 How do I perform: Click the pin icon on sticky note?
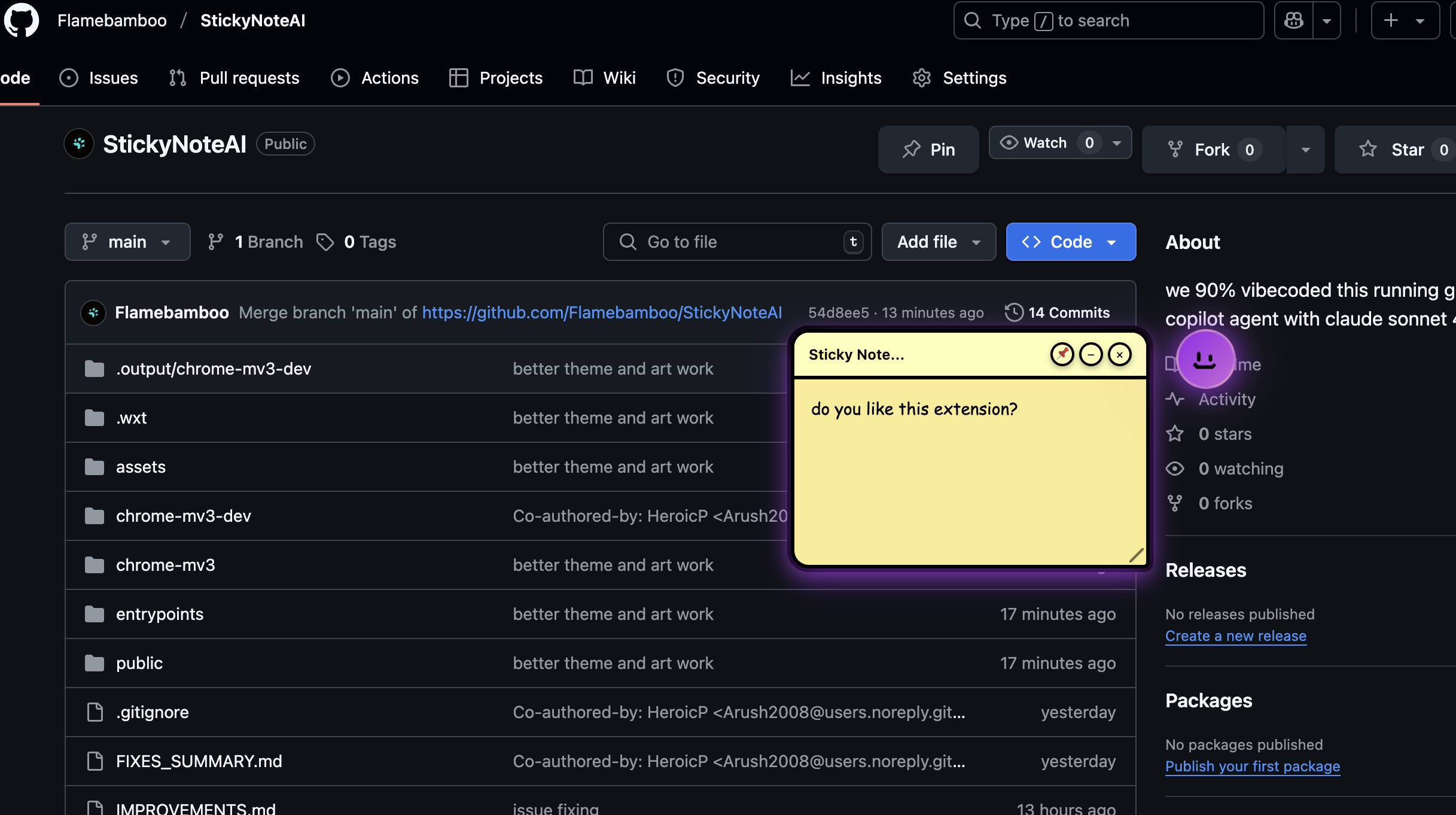pos(1062,354)
